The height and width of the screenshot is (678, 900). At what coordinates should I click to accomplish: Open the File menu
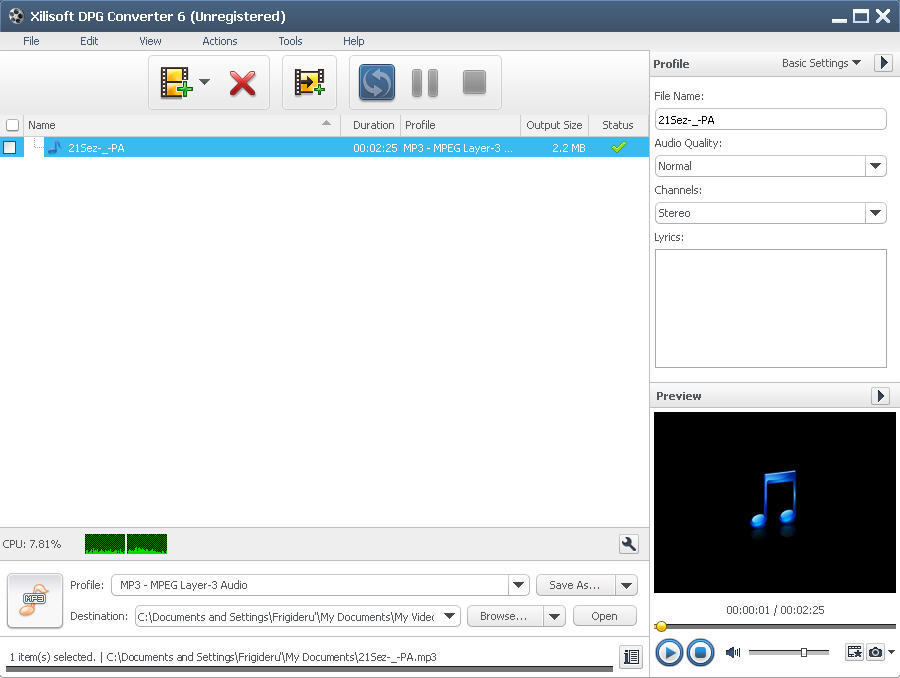click(31, 41)
